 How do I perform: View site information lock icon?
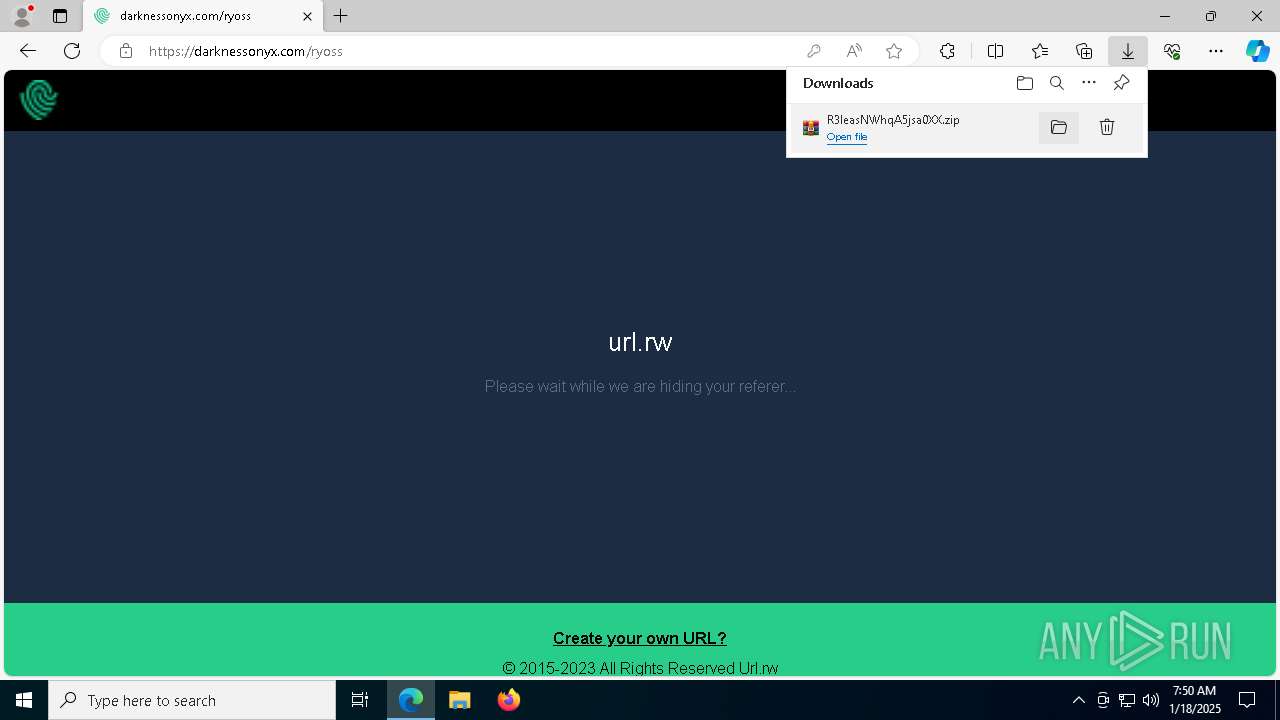coord(125,51)
